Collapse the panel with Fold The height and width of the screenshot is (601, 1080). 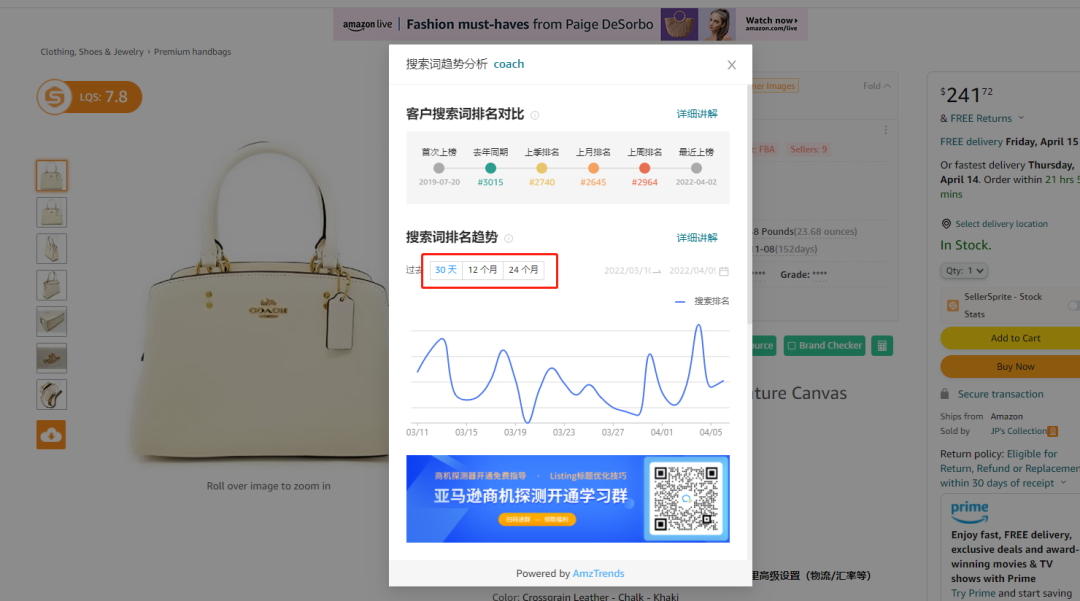point(877,86)
